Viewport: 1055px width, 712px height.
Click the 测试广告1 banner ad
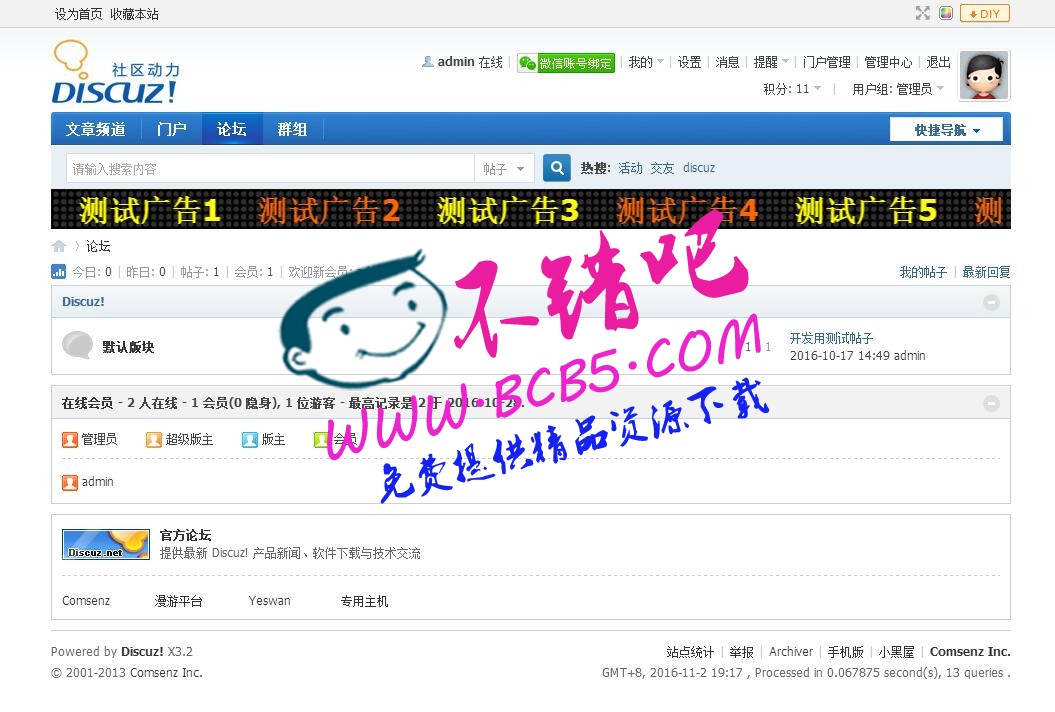[x=149, y=210]
